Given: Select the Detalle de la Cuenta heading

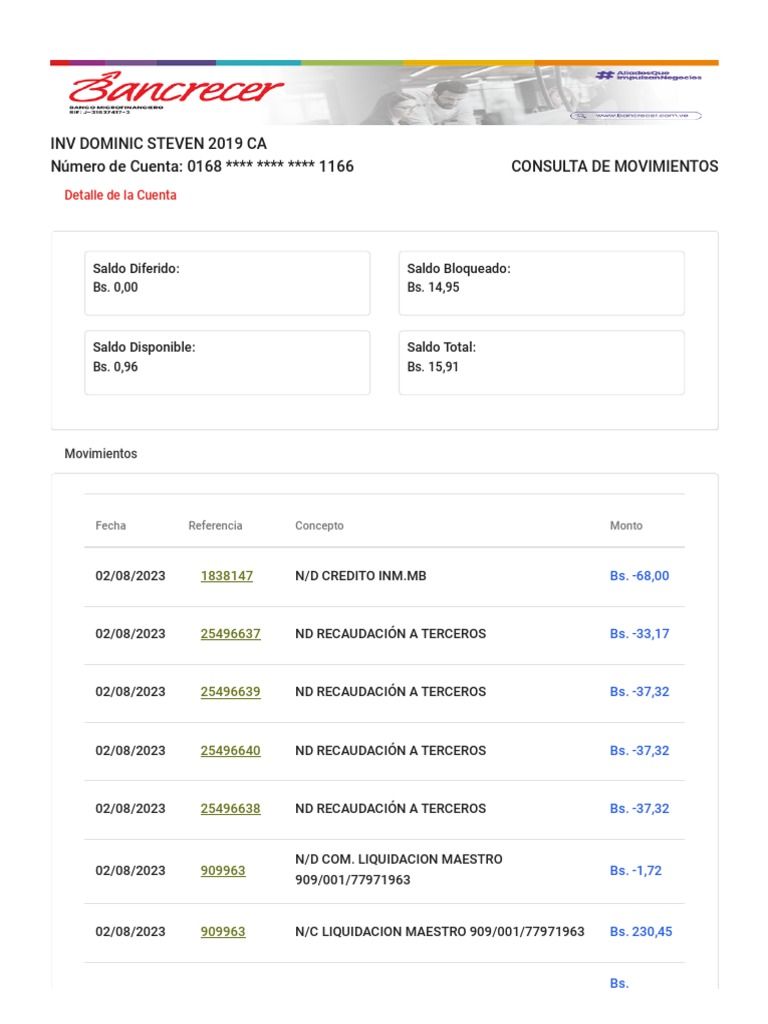Looking at the screenshot, I should (120, 195).
